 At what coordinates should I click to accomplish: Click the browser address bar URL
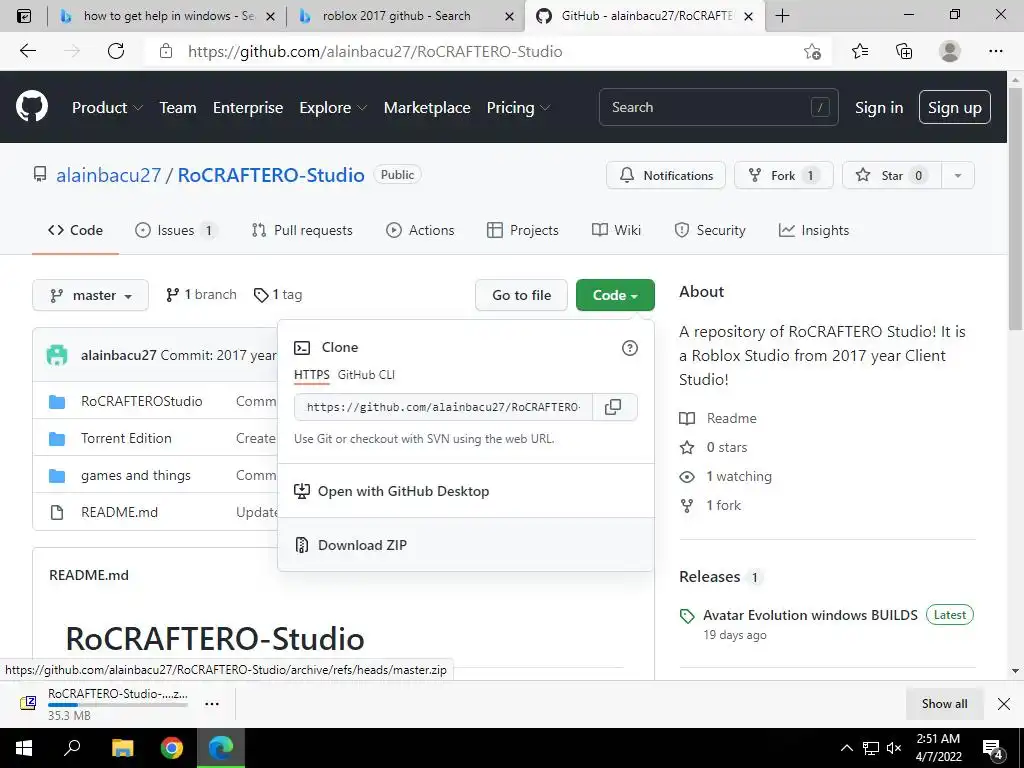pyautogui.click(x=375, y=52)
